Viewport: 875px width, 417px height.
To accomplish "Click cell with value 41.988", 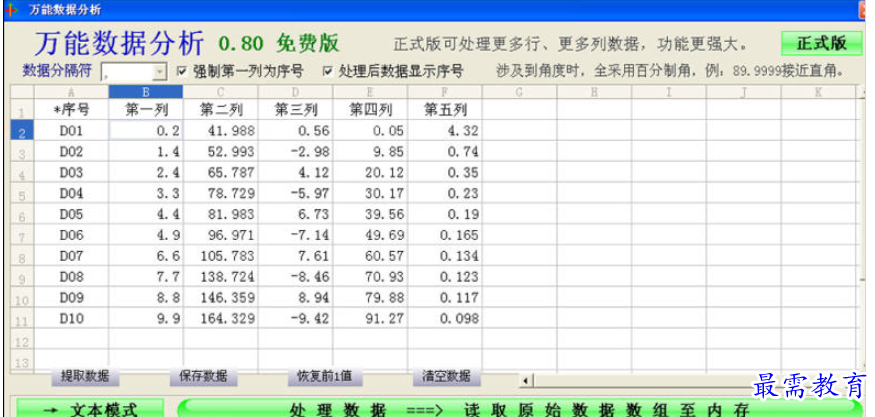I will pyautogui.click(x=220, y=131).
